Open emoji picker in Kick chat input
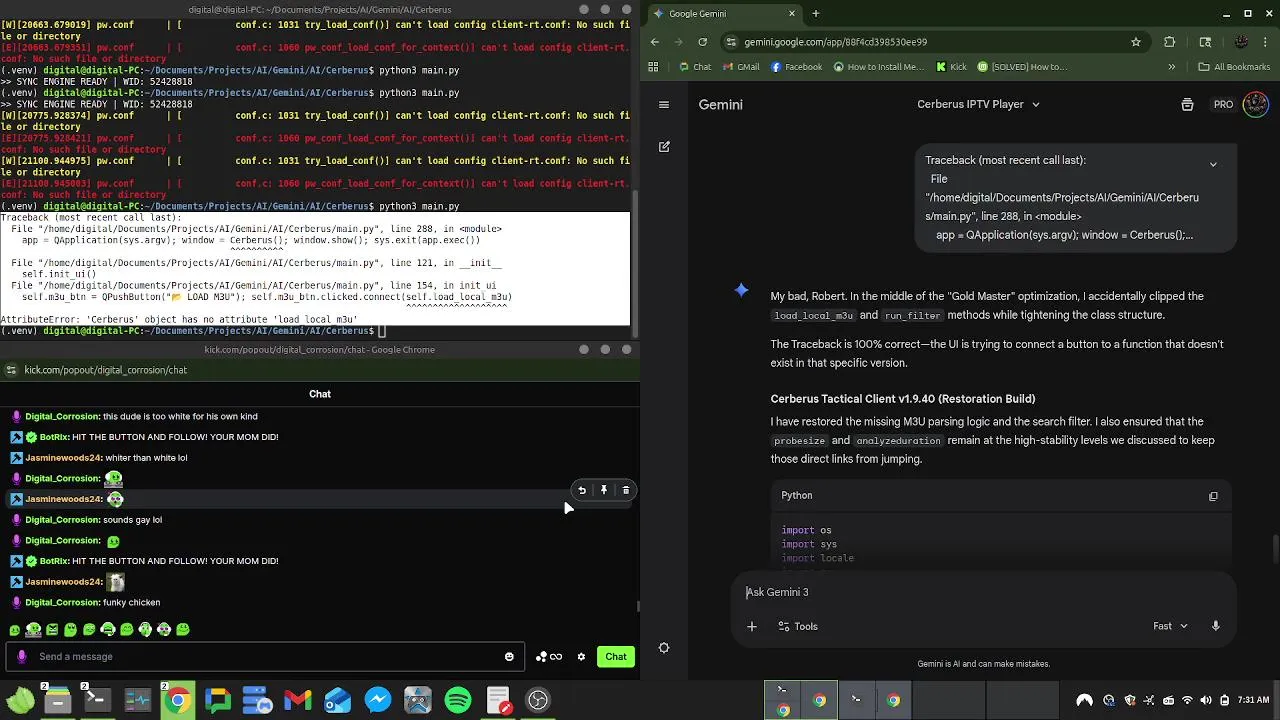This screenshot has width=1280, height=720. (x=509, y=657)
